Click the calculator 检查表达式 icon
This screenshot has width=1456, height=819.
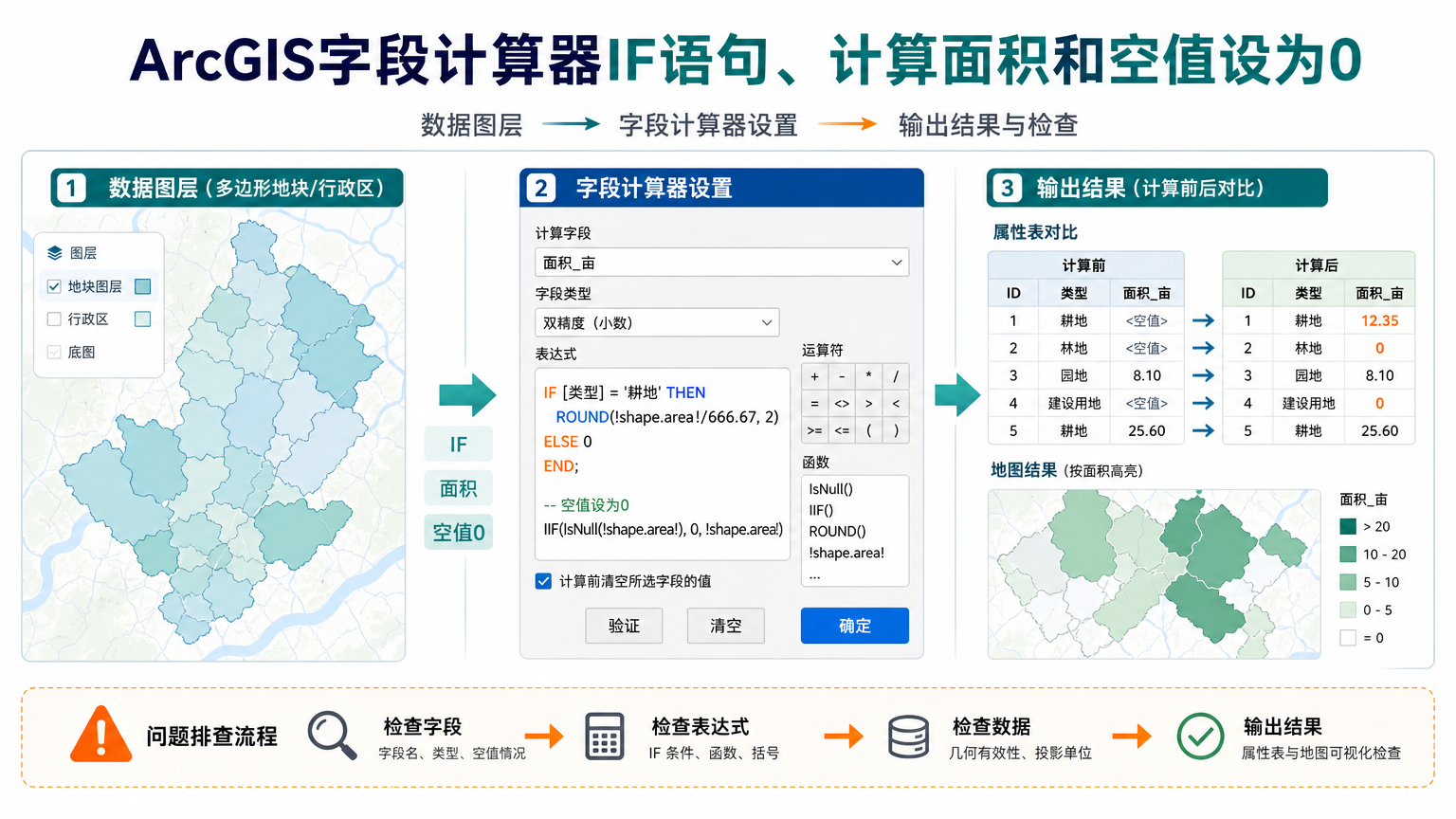pos(604,736)
